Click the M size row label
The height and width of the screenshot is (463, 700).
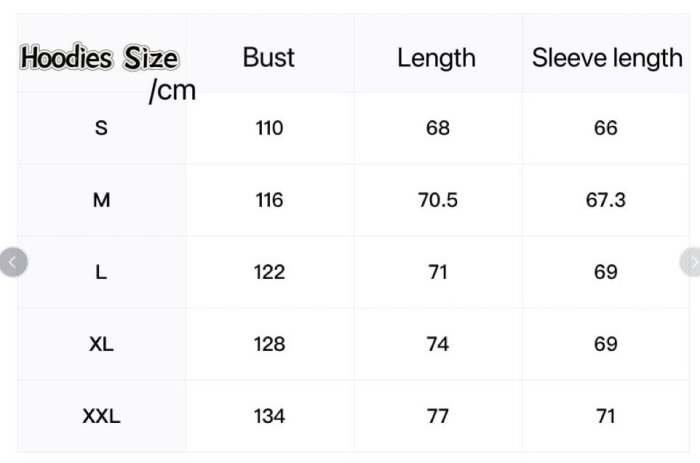pos(101,200)
